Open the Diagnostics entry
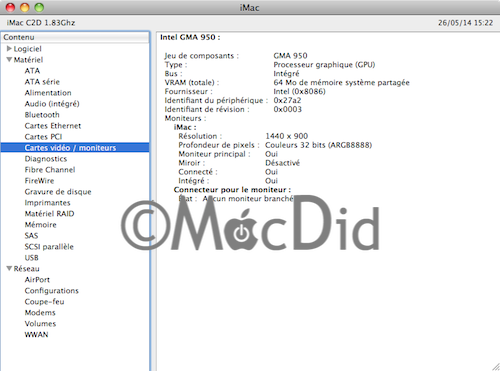 click(x=46, y=159)
